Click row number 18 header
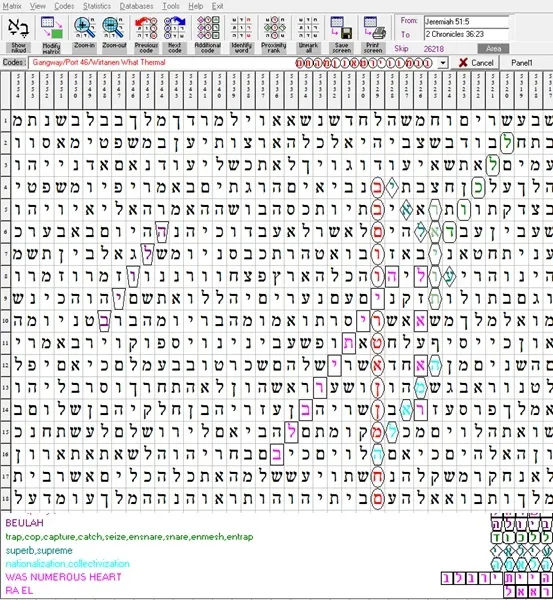553x600 pixels. click(x=5, y=499)
